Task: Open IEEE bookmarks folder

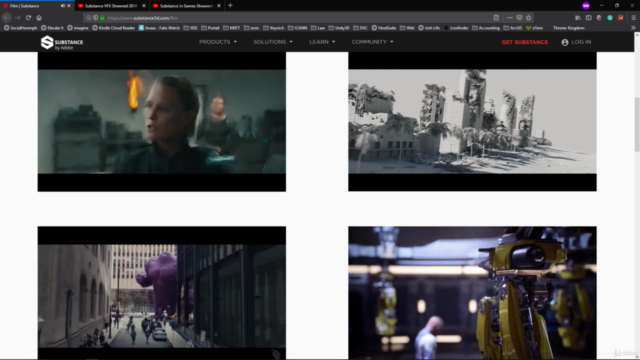Action: point(191,28)
